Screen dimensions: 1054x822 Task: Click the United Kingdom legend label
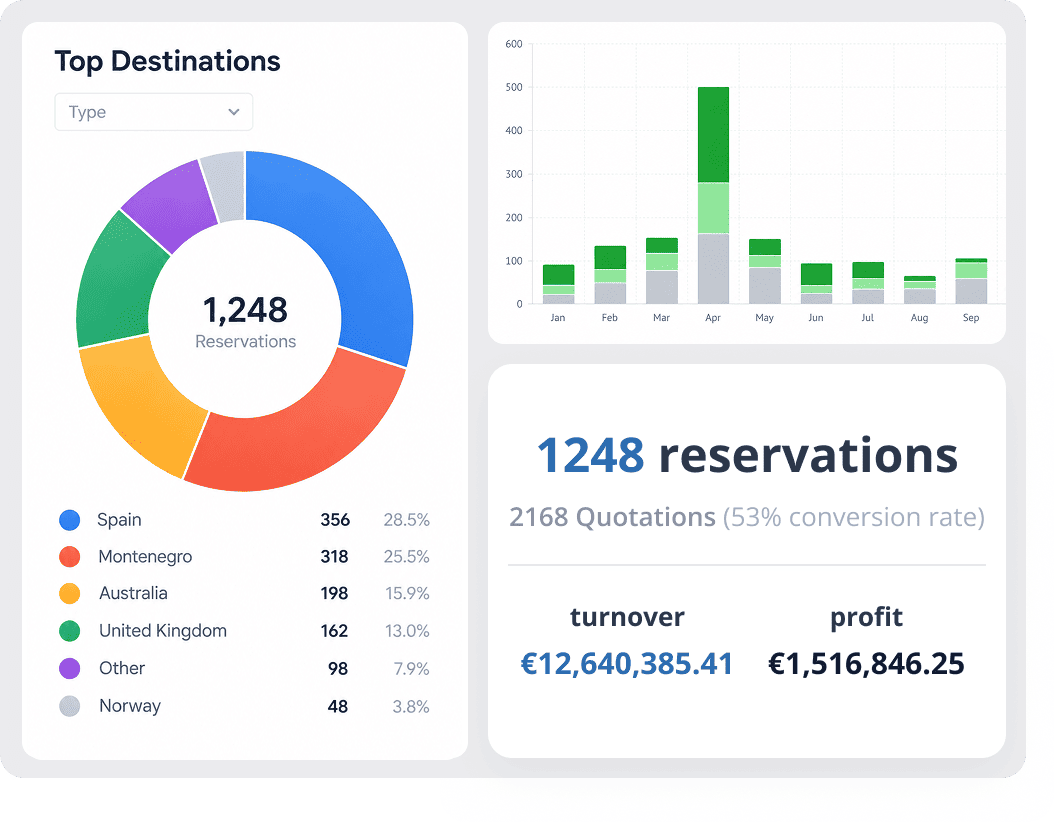click(x=163, y=631)
